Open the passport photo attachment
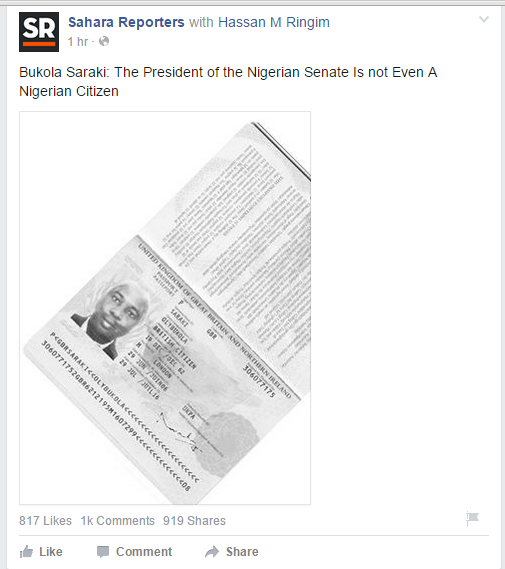The height and width of the screenshot is (569, 505). coord(165,308)
